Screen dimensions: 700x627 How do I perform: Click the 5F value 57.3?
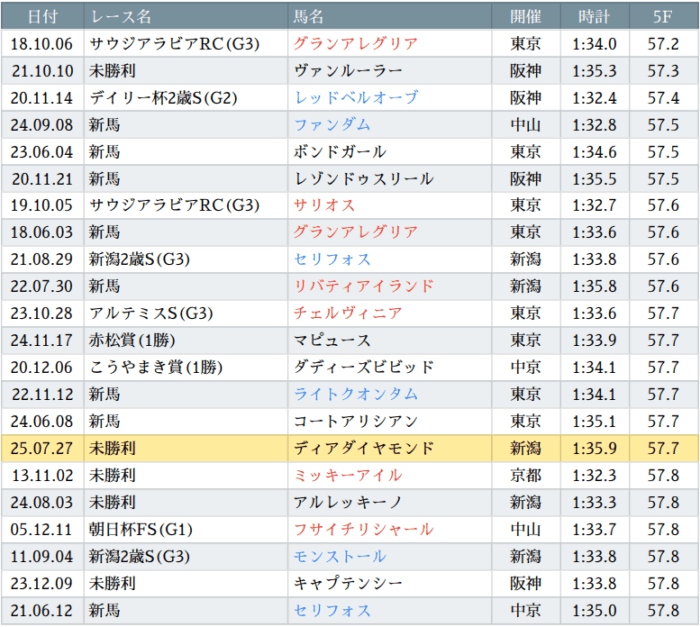point(663,71)
